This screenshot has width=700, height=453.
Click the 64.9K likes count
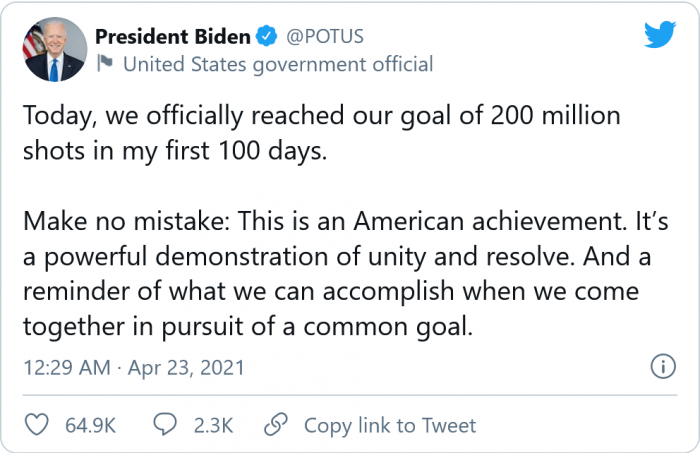click(x=91, y=425)
